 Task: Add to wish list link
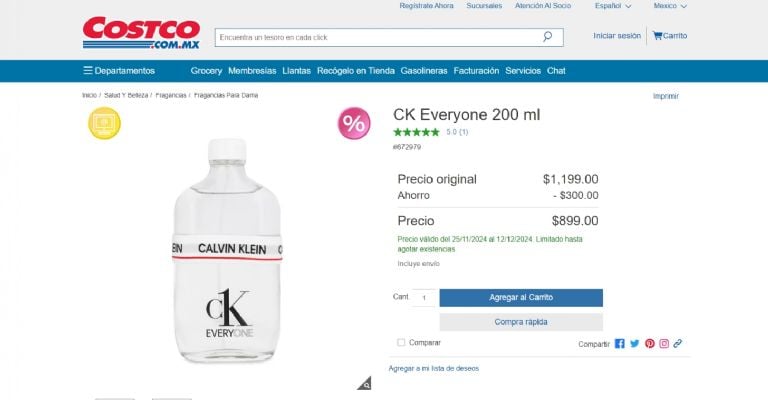(434, 368)
